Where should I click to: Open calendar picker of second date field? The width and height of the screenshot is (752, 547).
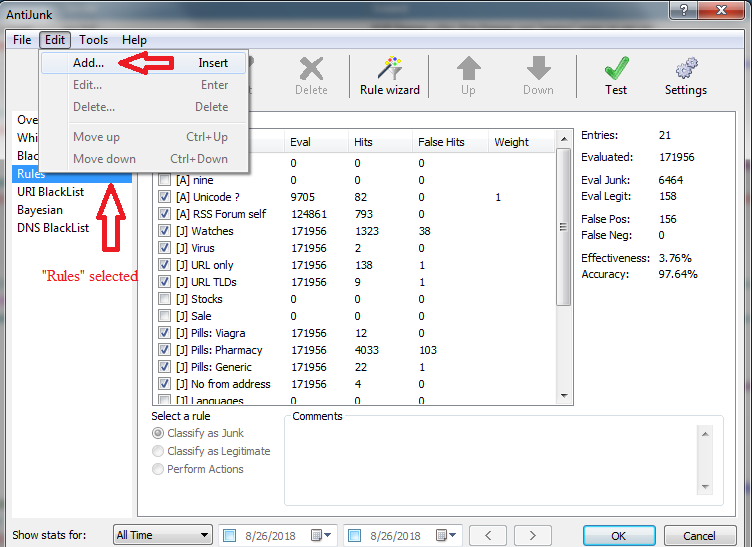[446, 535]
